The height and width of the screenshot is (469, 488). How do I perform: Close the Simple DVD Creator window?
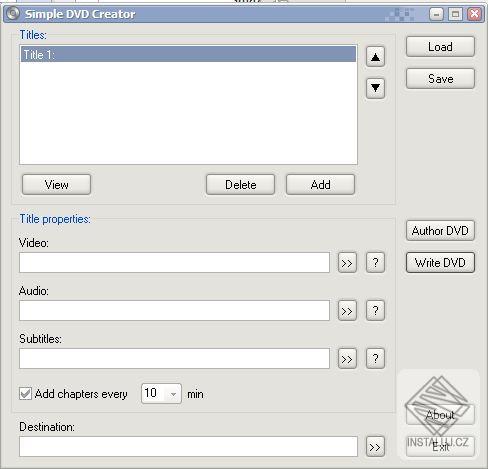click(x=474, y=14)
